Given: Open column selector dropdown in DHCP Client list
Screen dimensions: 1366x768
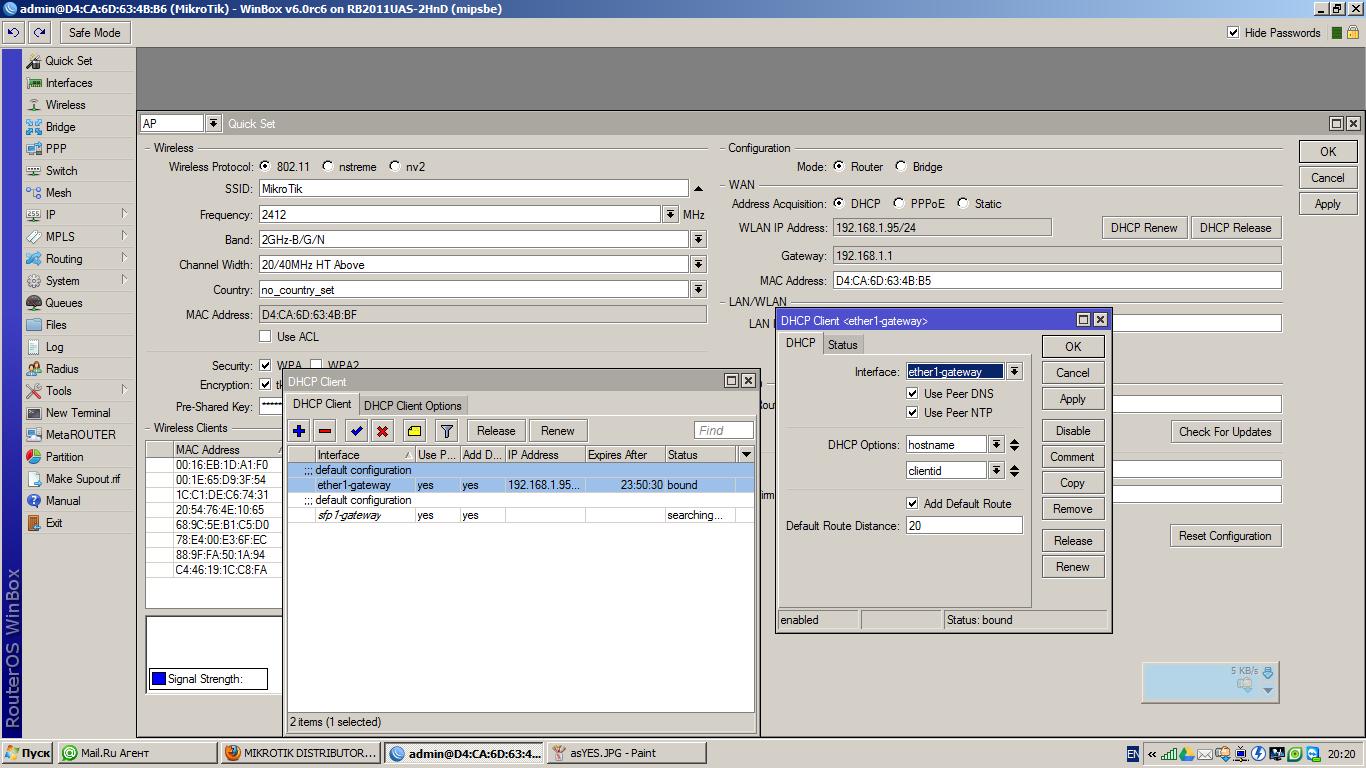Looking at the screenshot, I should coord(746,455).
